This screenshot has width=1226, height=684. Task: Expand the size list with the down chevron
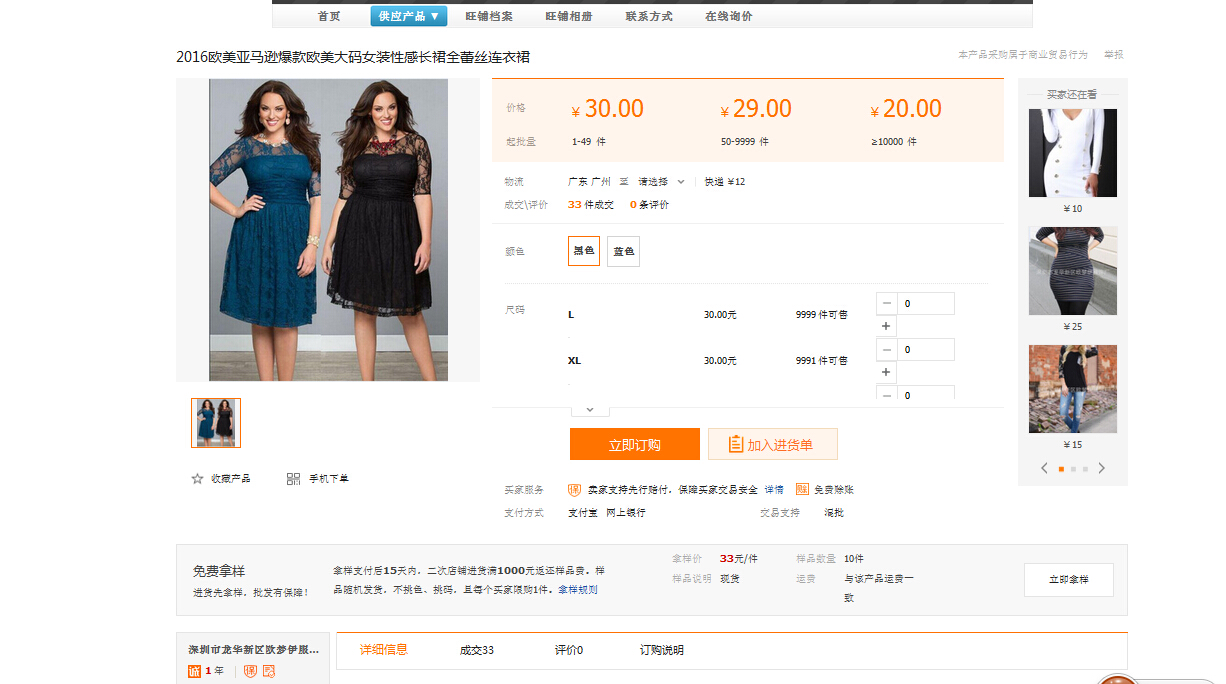590,409
